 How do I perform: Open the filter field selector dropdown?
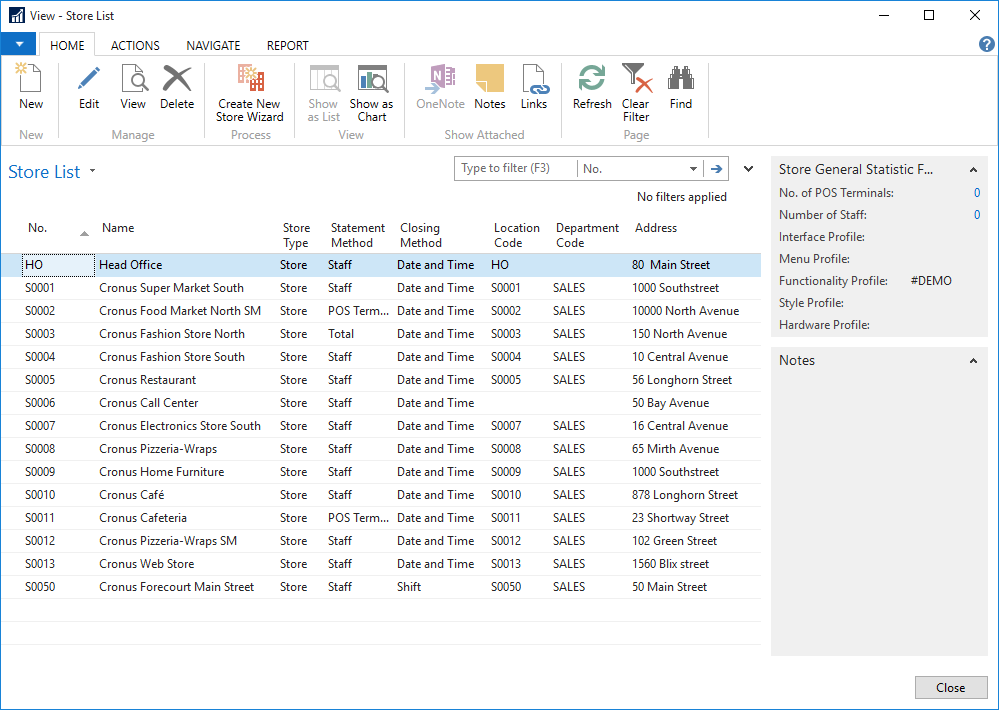click(694, 169)
